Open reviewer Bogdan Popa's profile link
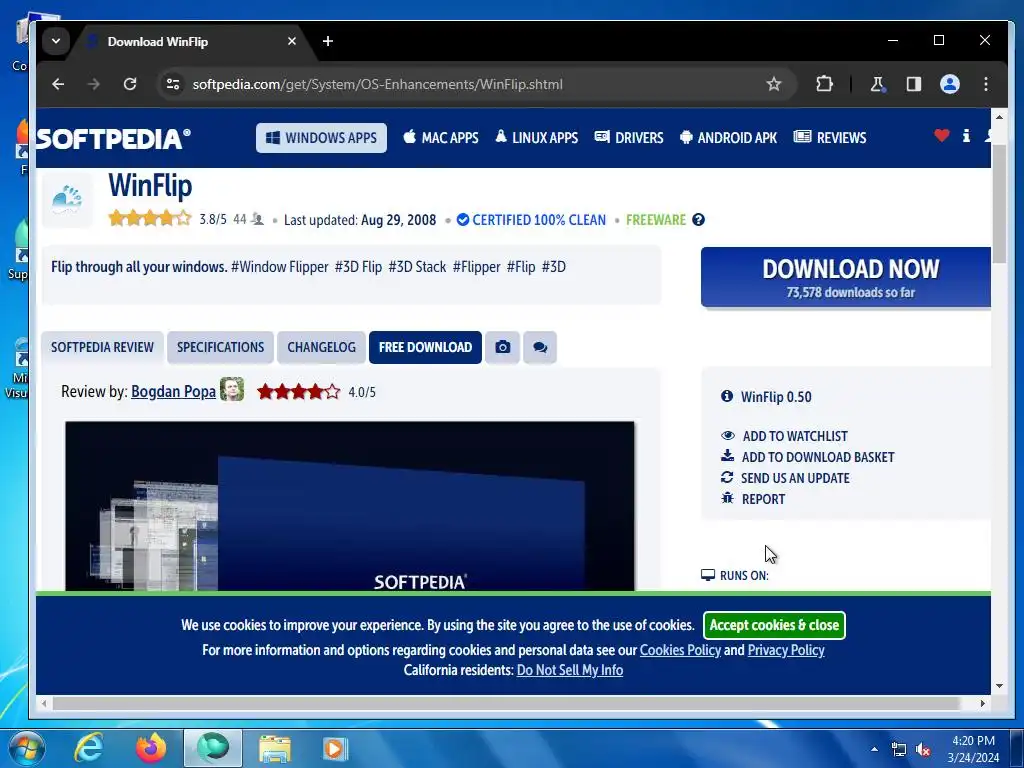1024x768 pixels. [x=173, y=392]
